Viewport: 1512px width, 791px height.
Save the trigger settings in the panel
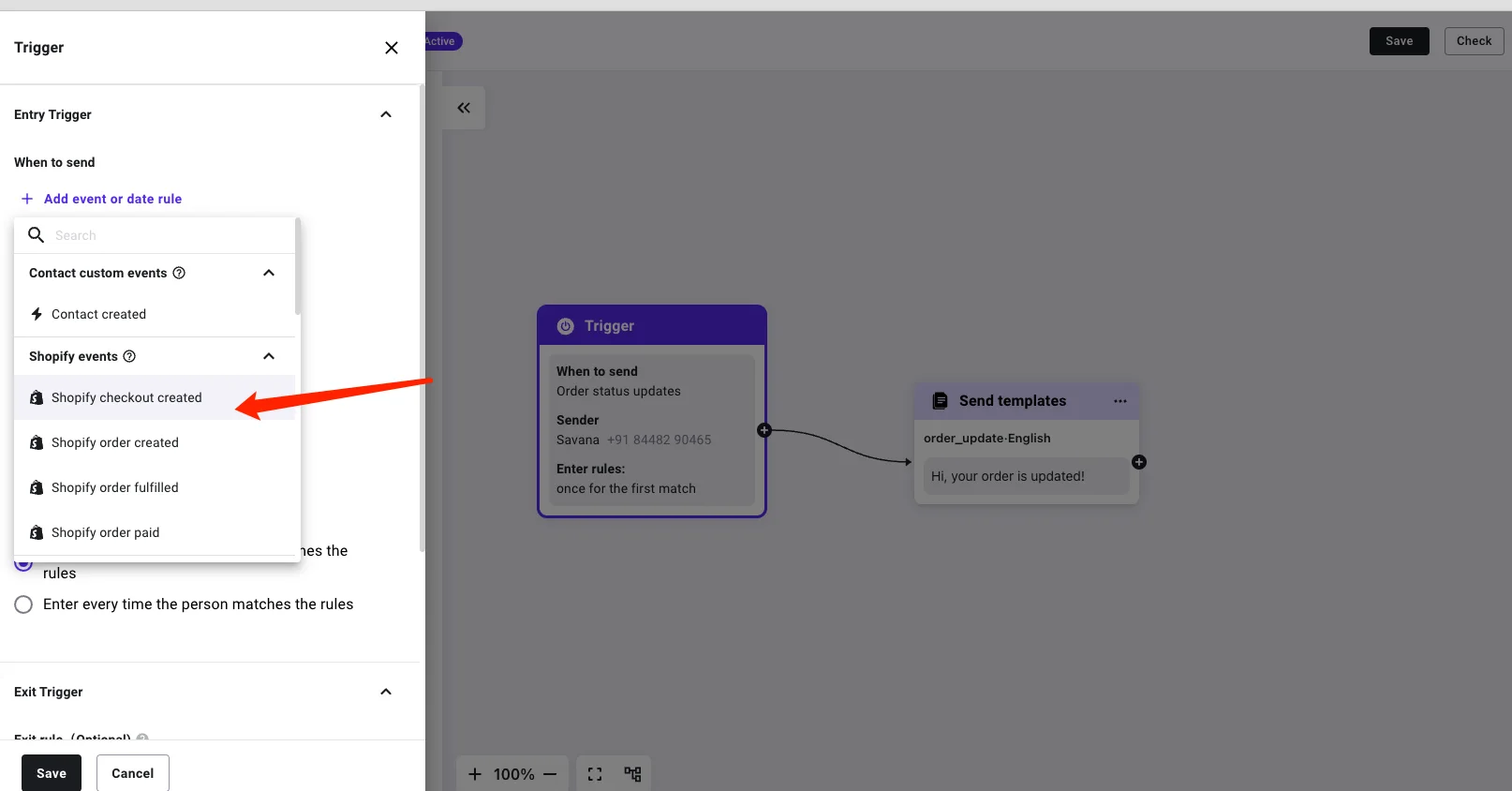pos(52,773)
